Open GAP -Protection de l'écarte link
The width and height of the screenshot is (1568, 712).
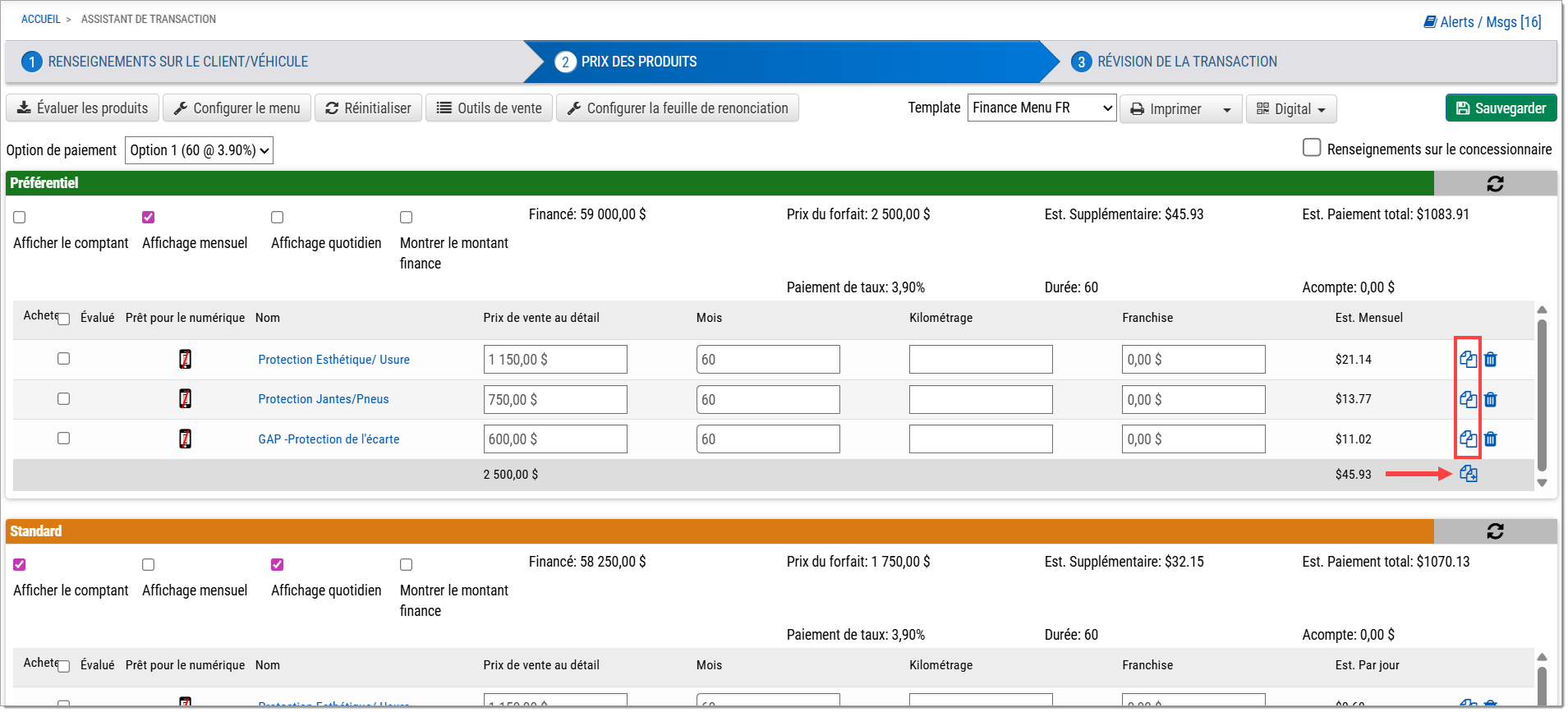click(x=329, y=439)
